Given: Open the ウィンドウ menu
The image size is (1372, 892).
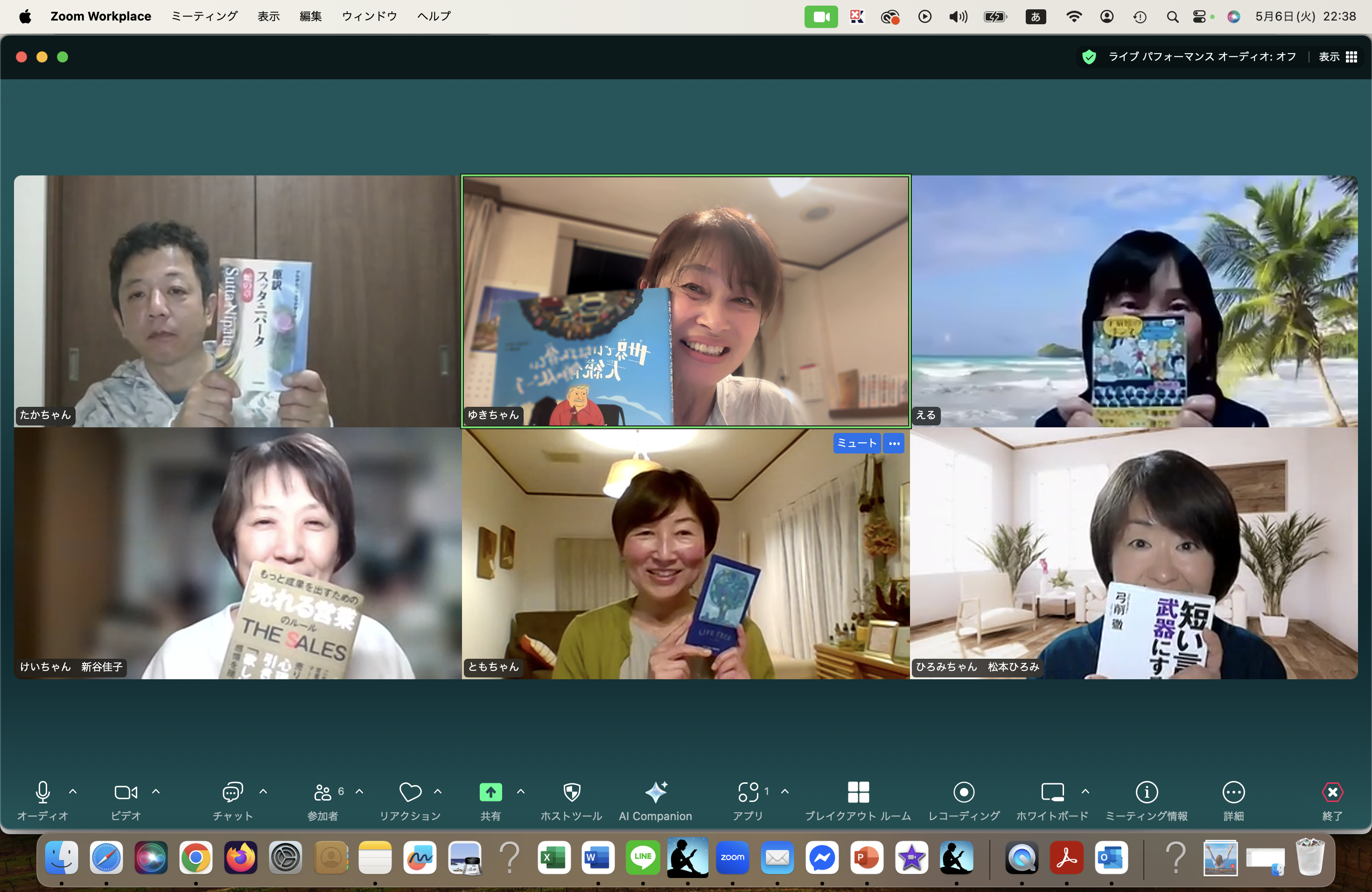Looking at the screenshot, I should tap(369, 16).
